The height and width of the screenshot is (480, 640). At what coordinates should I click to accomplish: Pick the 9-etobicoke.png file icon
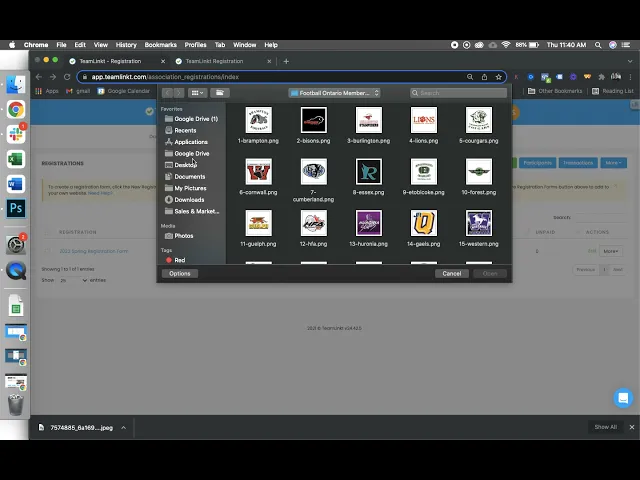[424, 171]
